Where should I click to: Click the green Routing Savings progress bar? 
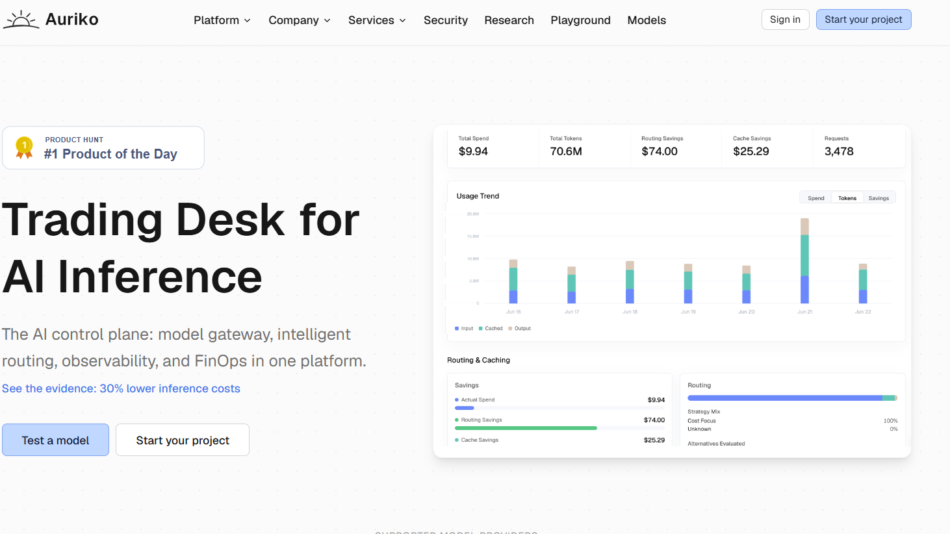tap(526, 428)
